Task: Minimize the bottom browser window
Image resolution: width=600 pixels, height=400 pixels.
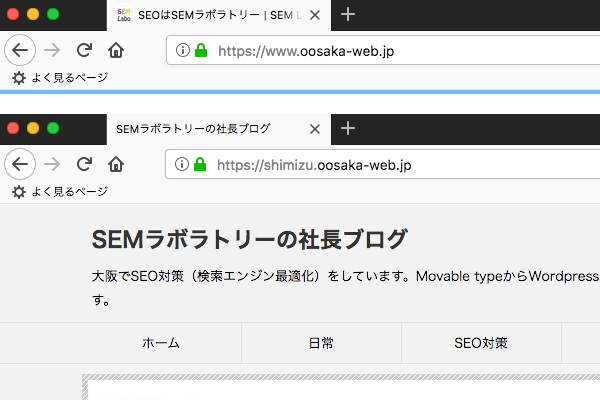Action: pos(33,128)
